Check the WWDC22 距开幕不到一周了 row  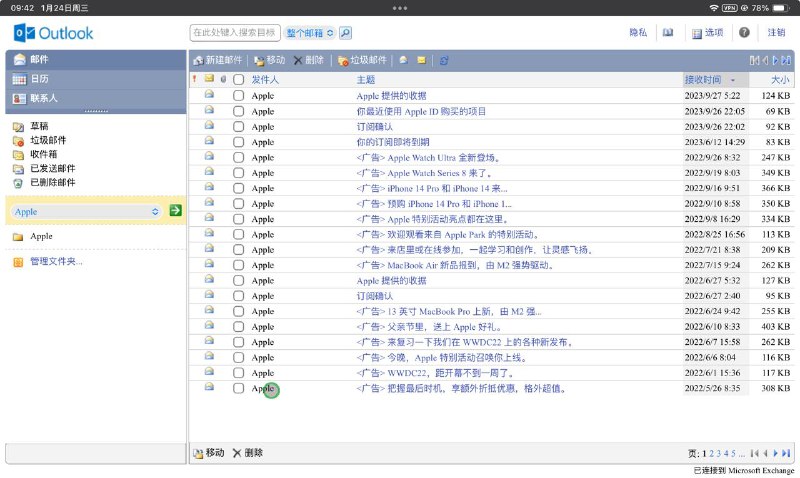coord(238,373)
